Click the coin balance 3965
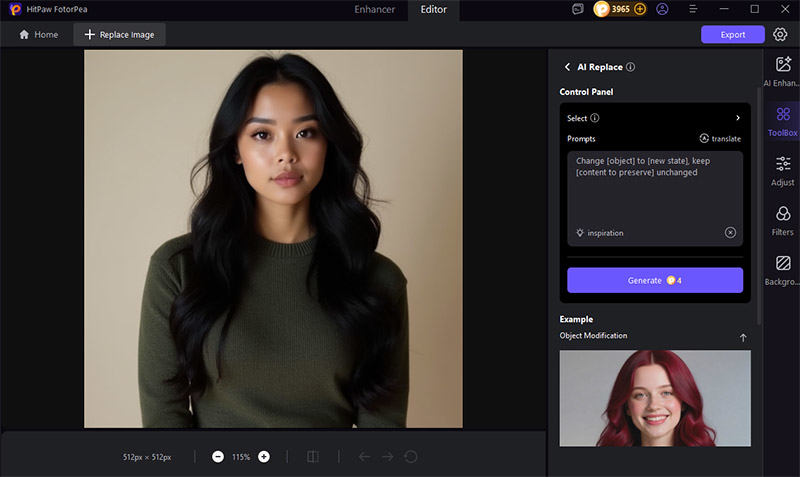Screen dimensions: 800x477 click(620, 9)
